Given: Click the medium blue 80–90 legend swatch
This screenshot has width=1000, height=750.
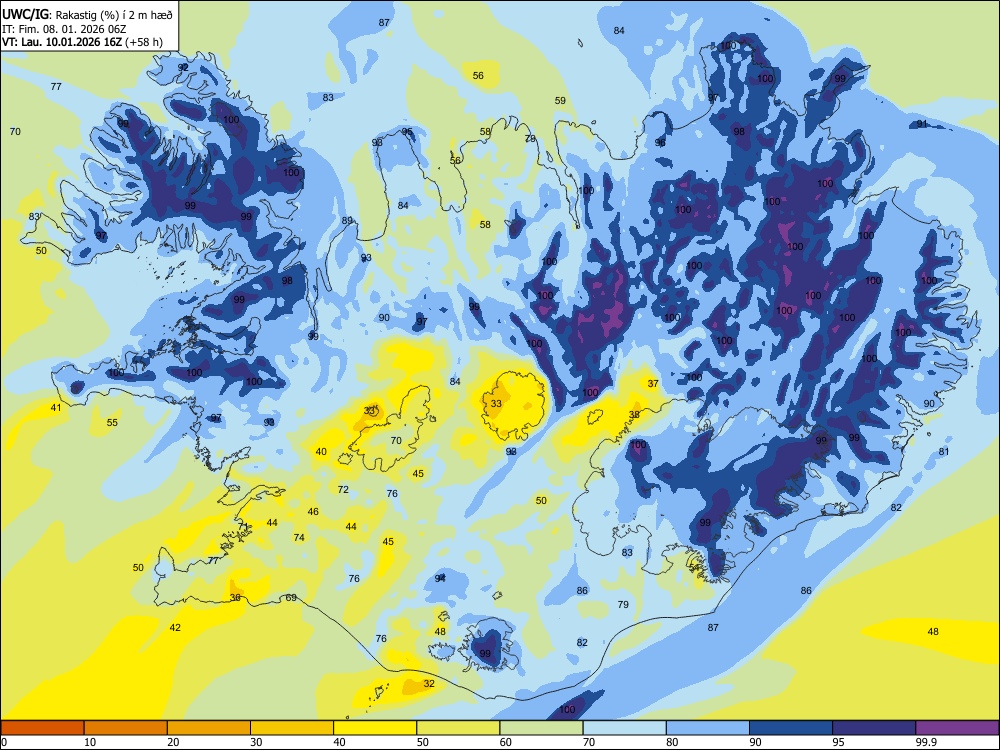Looking at the screenshot, I should click(707, 728).
